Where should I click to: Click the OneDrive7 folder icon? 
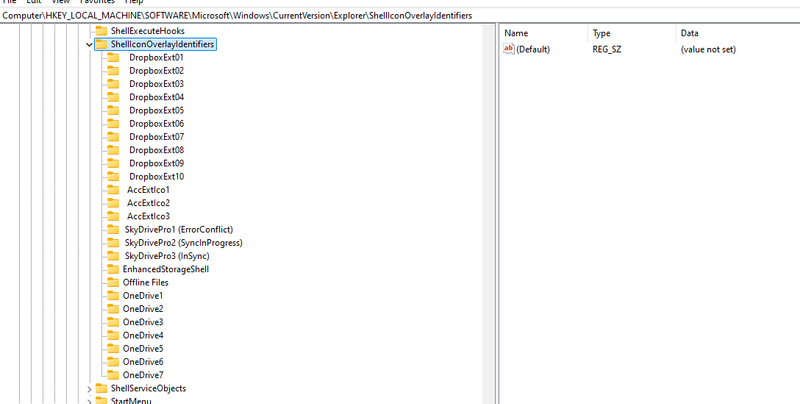tap(113, 375)
